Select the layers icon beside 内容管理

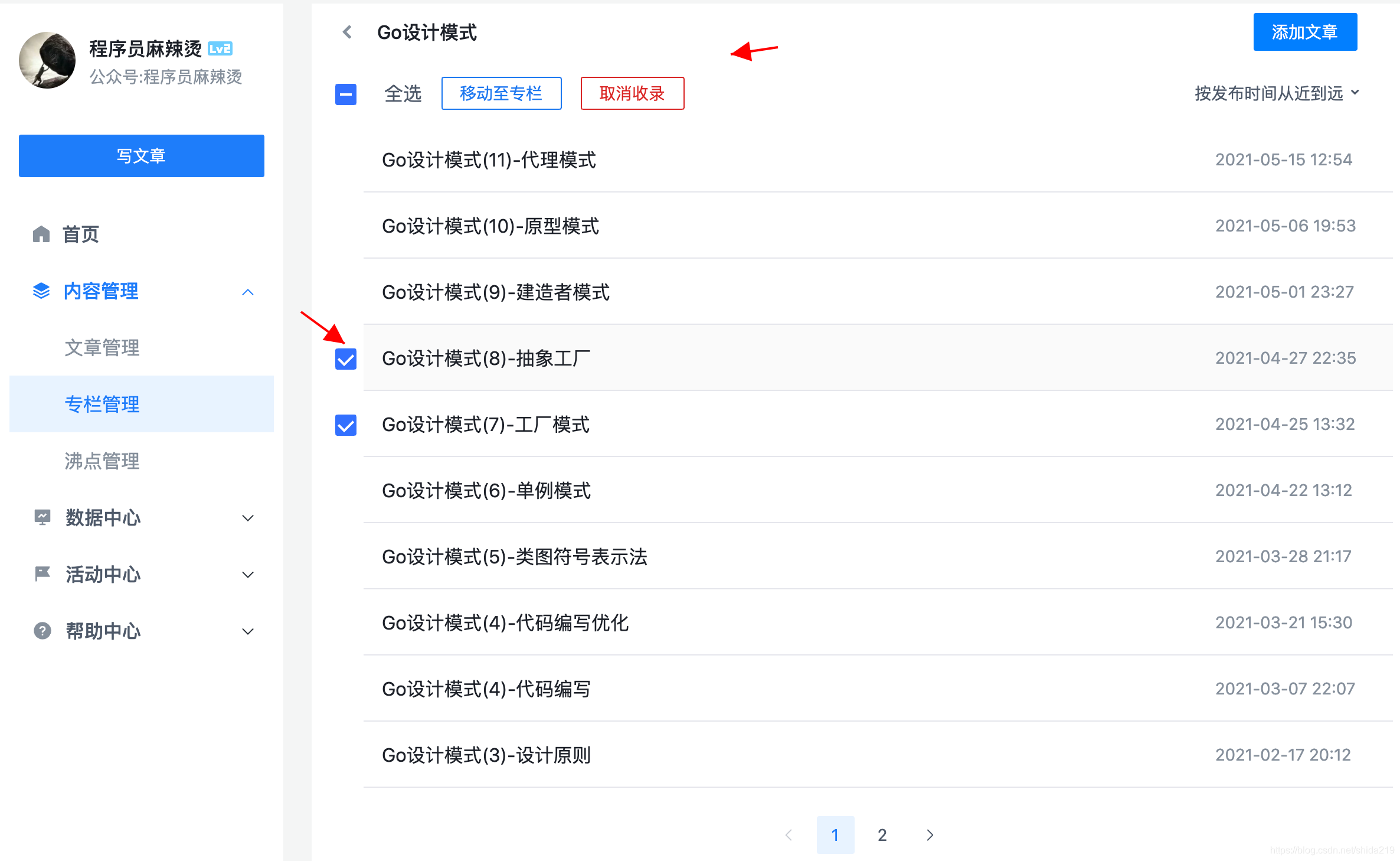tap(40, 291)
